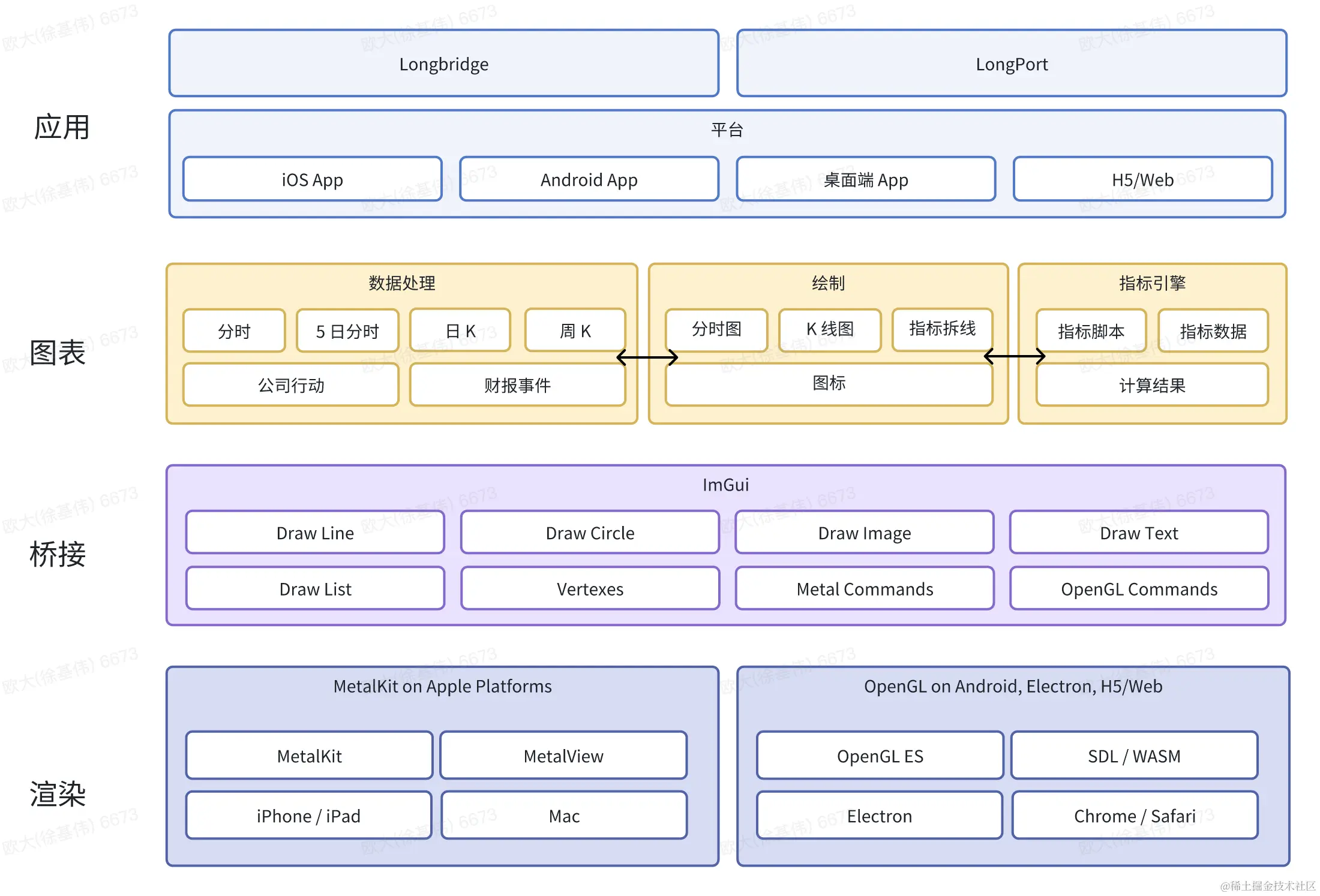The height and width of the screenshot is (896, 1320).
Task: Click the 5 日分时 data box
Action: pyautogui.click(x=347, y=330)
